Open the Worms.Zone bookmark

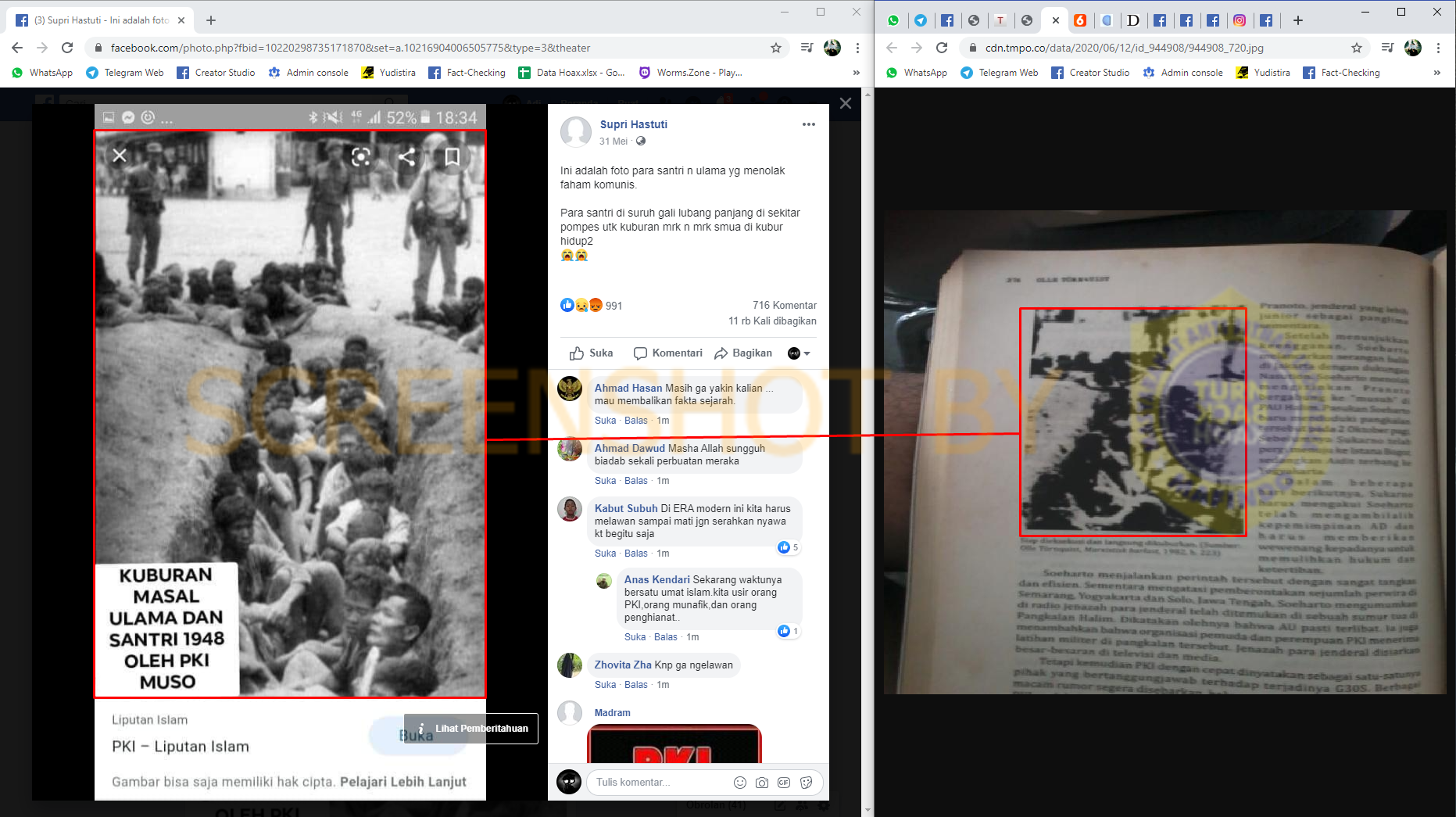pyautogui.click(x=690, y=73)
